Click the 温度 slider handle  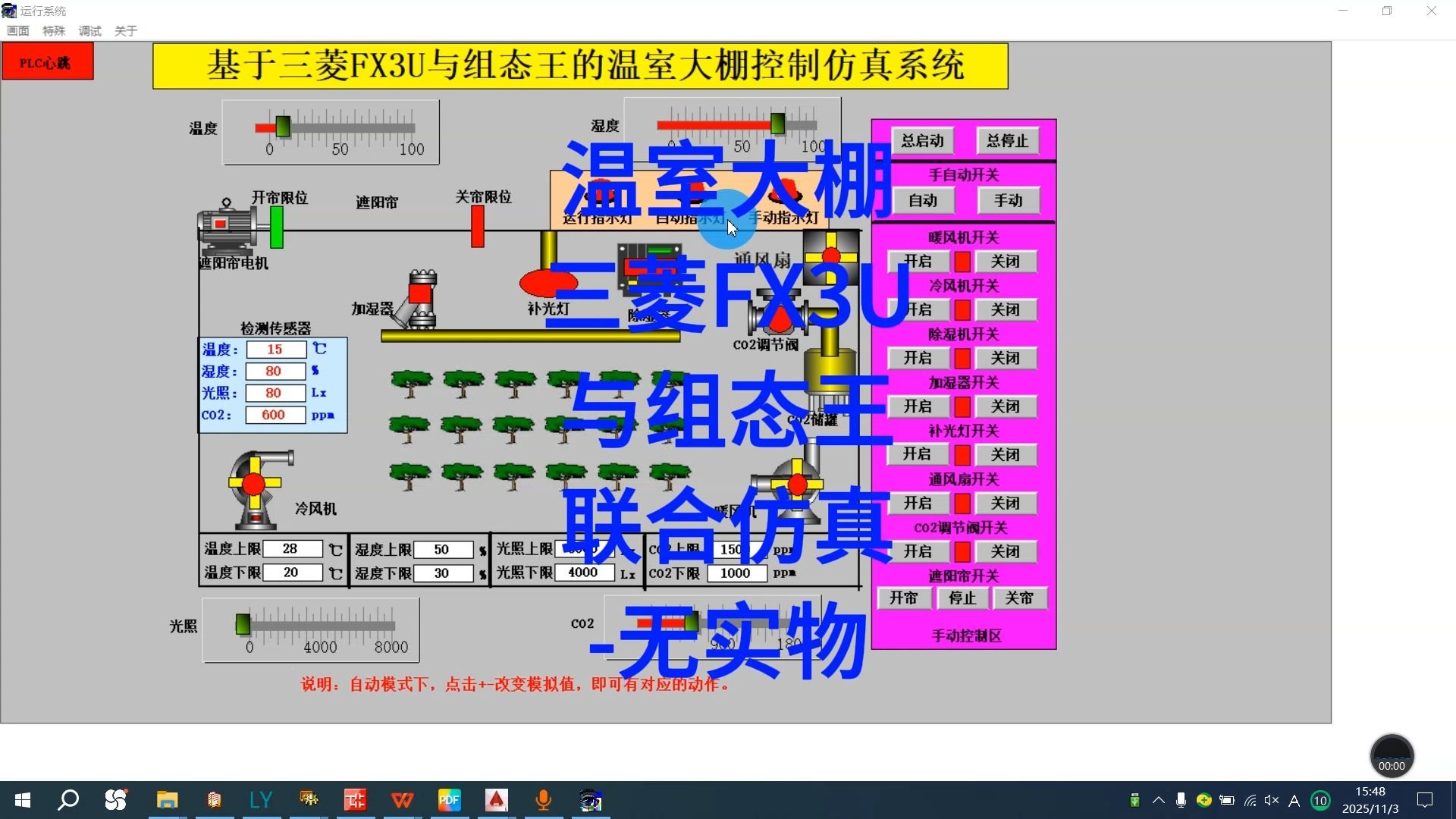click(x=283, y=126)
